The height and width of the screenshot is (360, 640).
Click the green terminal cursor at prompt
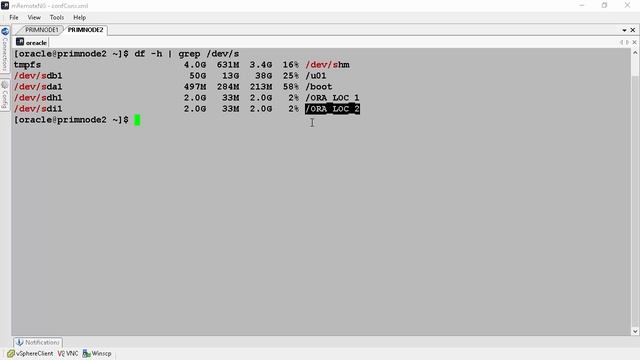137,120
